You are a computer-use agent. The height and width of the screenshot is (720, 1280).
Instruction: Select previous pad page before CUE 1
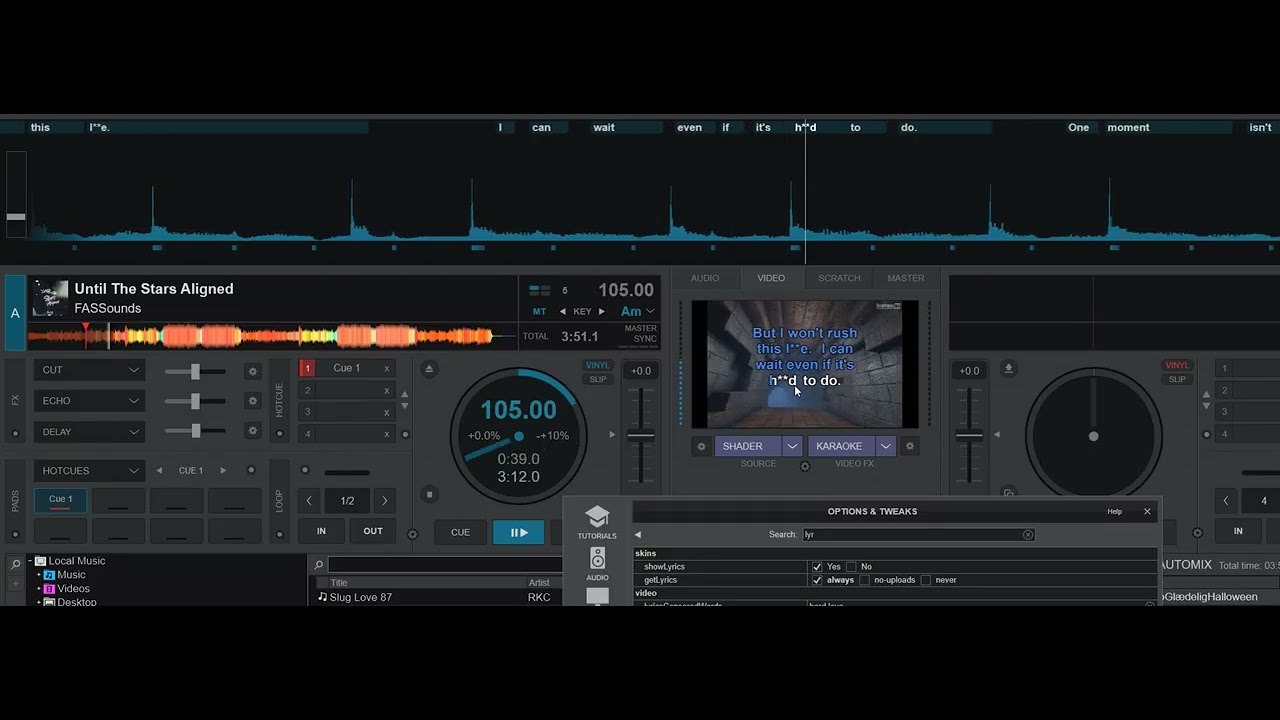pyautogui.click(x=159, y=470)
